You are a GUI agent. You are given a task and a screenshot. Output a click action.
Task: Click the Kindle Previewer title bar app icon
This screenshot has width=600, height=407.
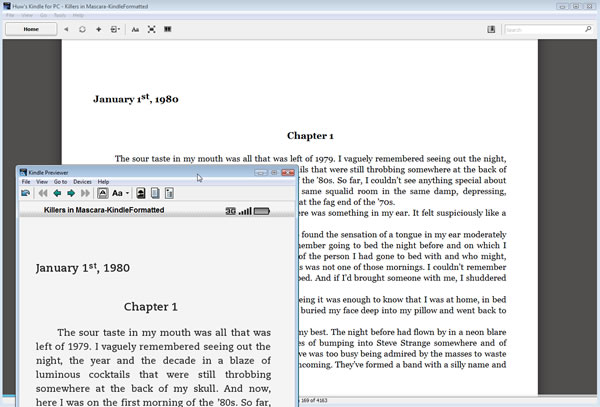23,173
